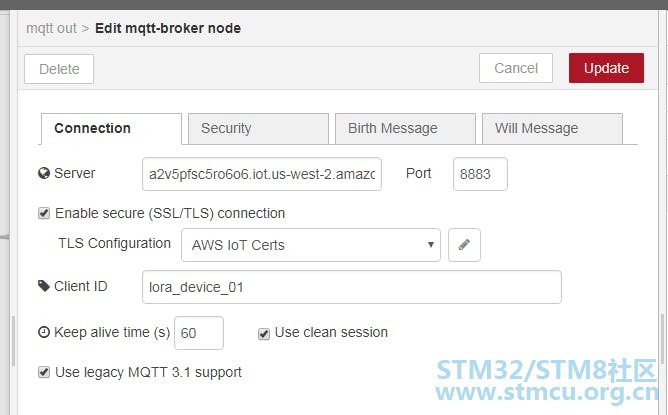Click the pencil edit TLS configuration icon

coord(464,245)
